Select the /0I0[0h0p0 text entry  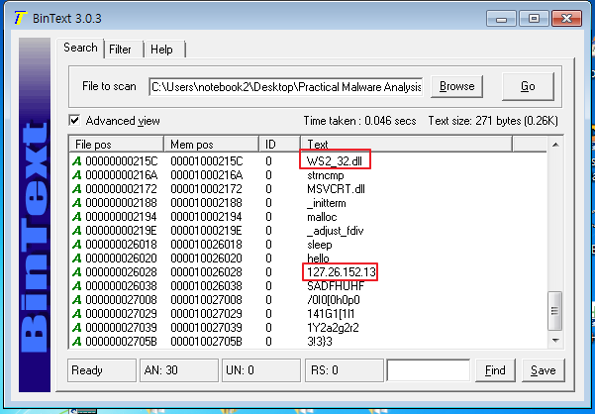(333, 300)
